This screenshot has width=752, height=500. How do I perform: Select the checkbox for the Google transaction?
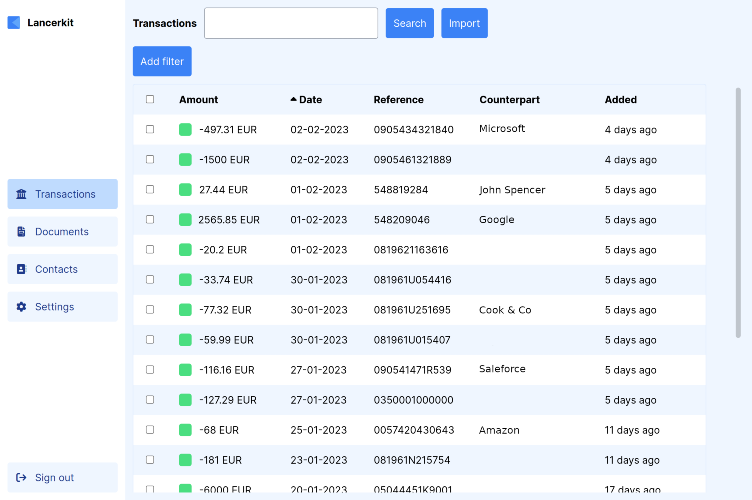tap(150, 220)
